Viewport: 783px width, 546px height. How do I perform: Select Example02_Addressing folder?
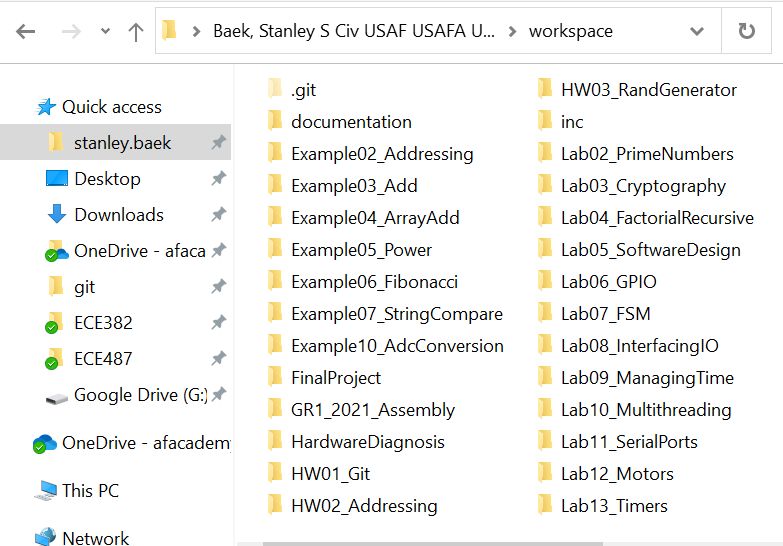click(370, 154)
